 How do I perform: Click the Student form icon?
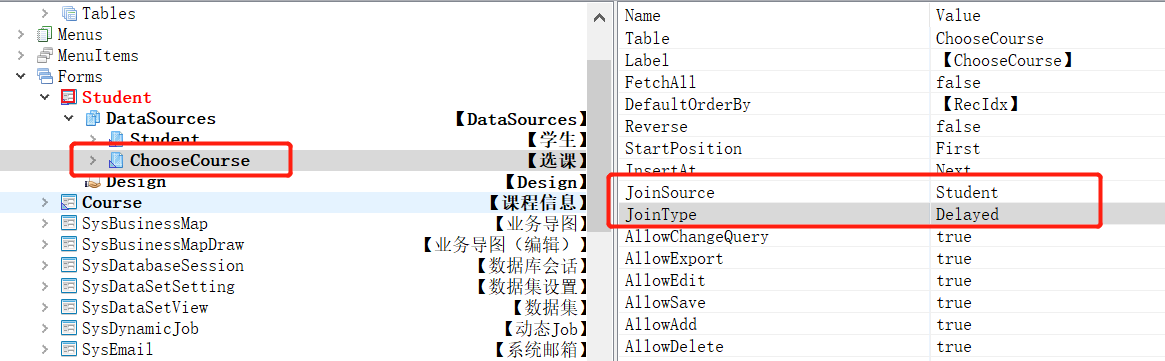(68, 97)
